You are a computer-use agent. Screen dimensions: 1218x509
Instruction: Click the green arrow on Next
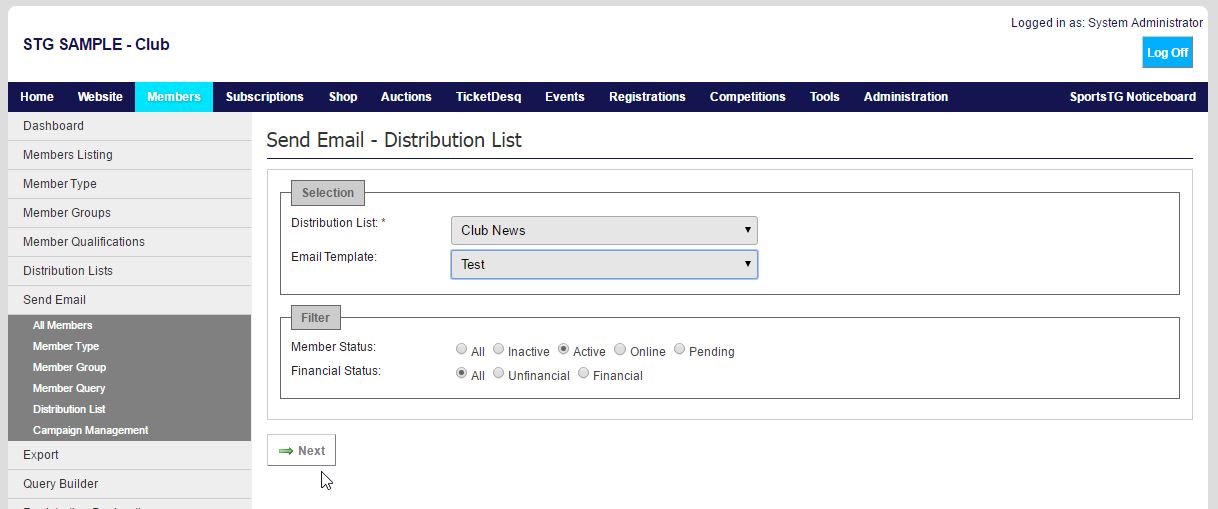(x=286, y=451)
